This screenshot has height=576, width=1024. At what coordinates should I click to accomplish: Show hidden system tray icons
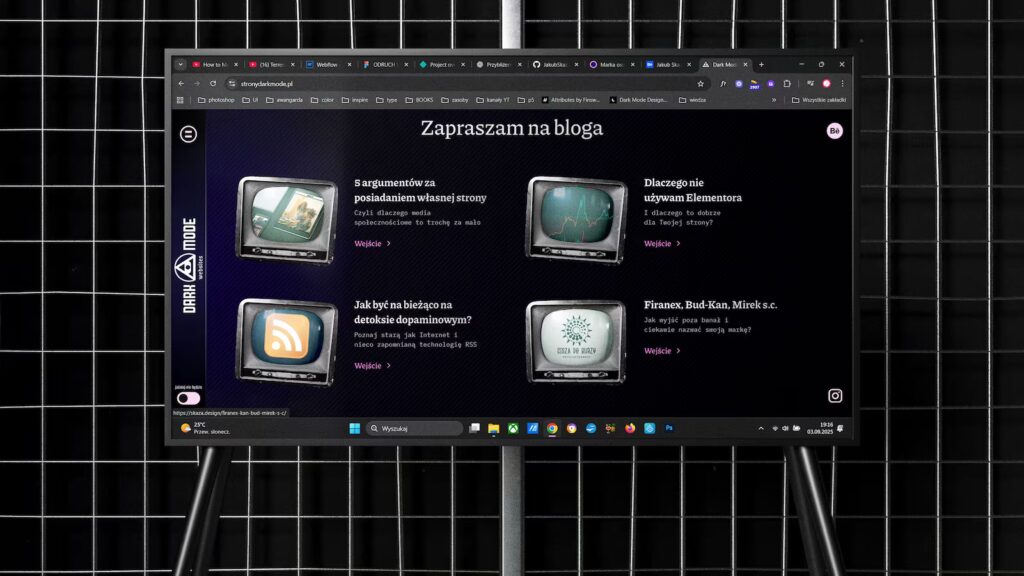(x=761, y=428)
